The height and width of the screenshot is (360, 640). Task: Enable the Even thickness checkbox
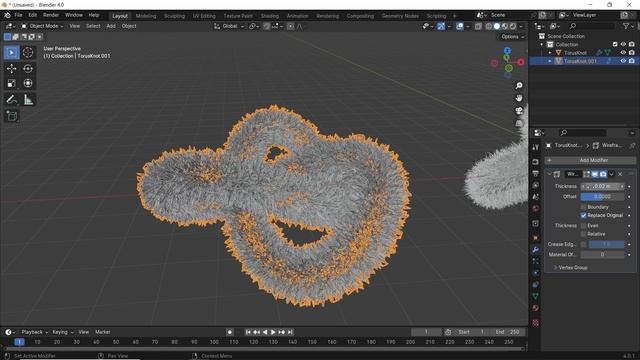(583, 225)
